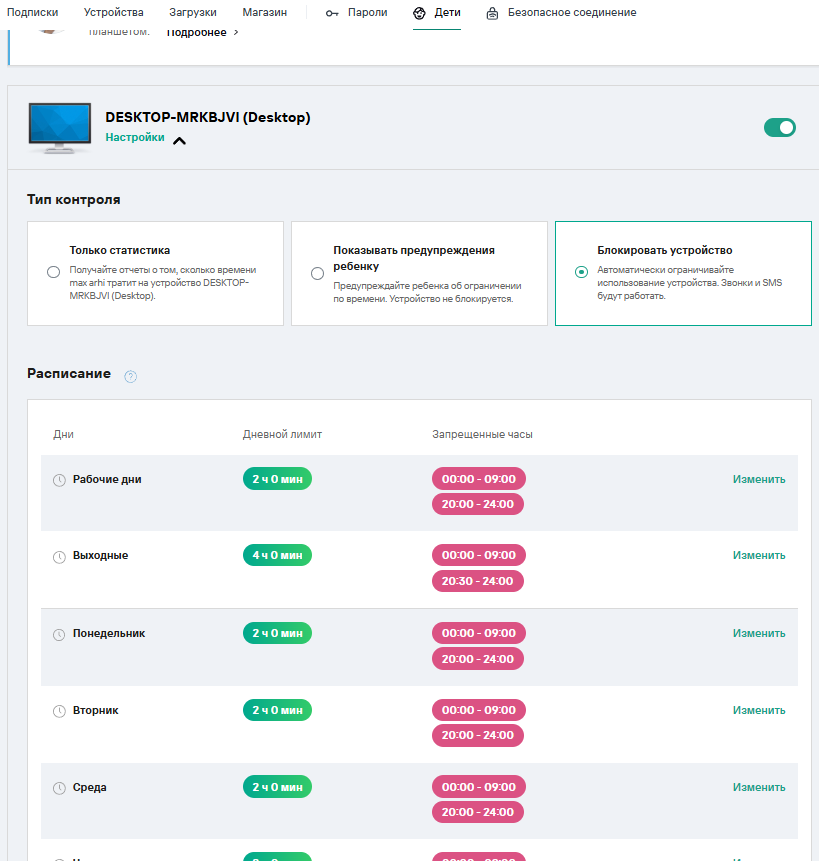
Task: Toggle the DESKTOP-MRKBJVI device switch off
Action: pos(779,128)
